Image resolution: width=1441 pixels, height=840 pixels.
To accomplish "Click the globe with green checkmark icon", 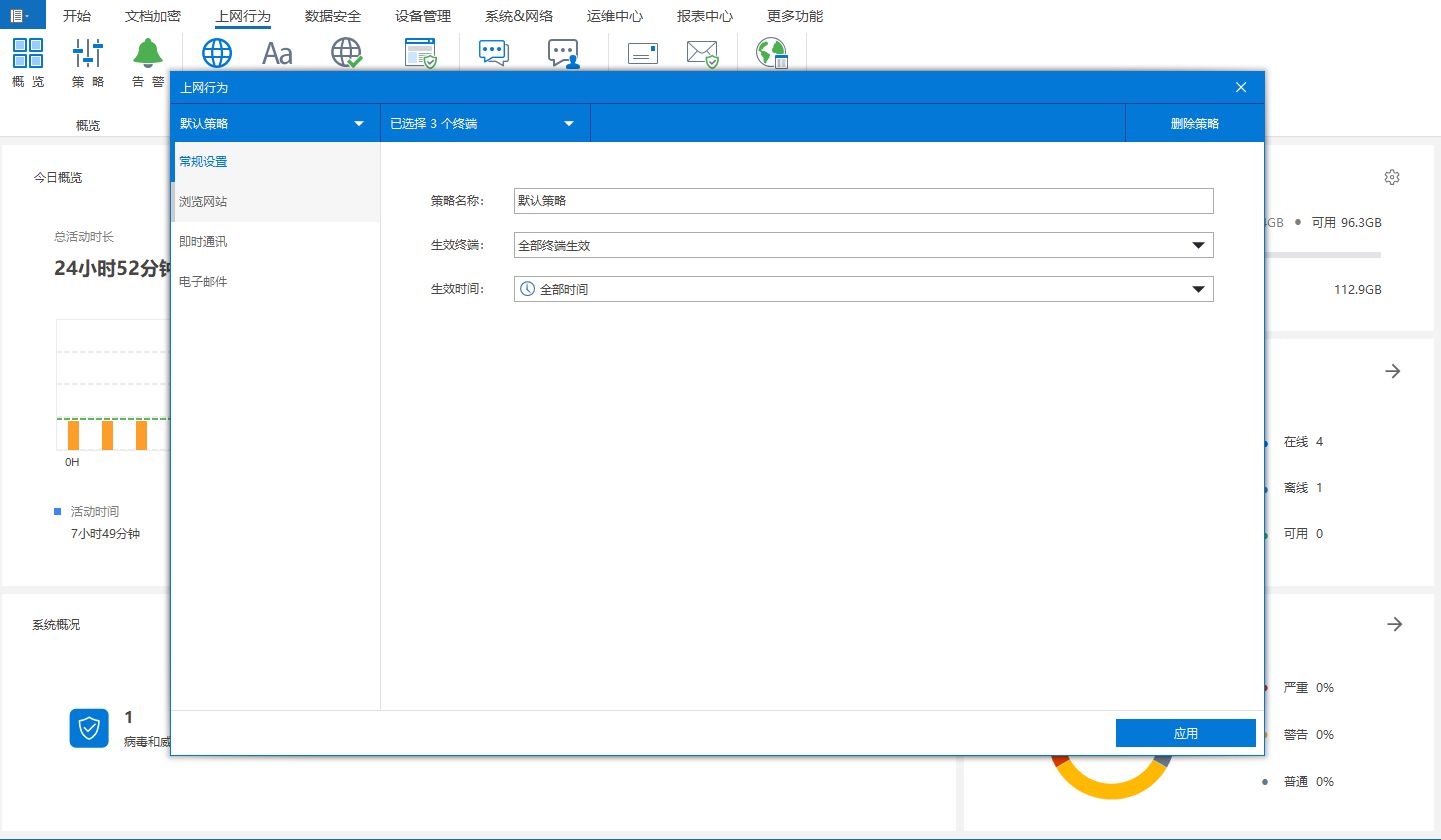I will tap(347, 53).
